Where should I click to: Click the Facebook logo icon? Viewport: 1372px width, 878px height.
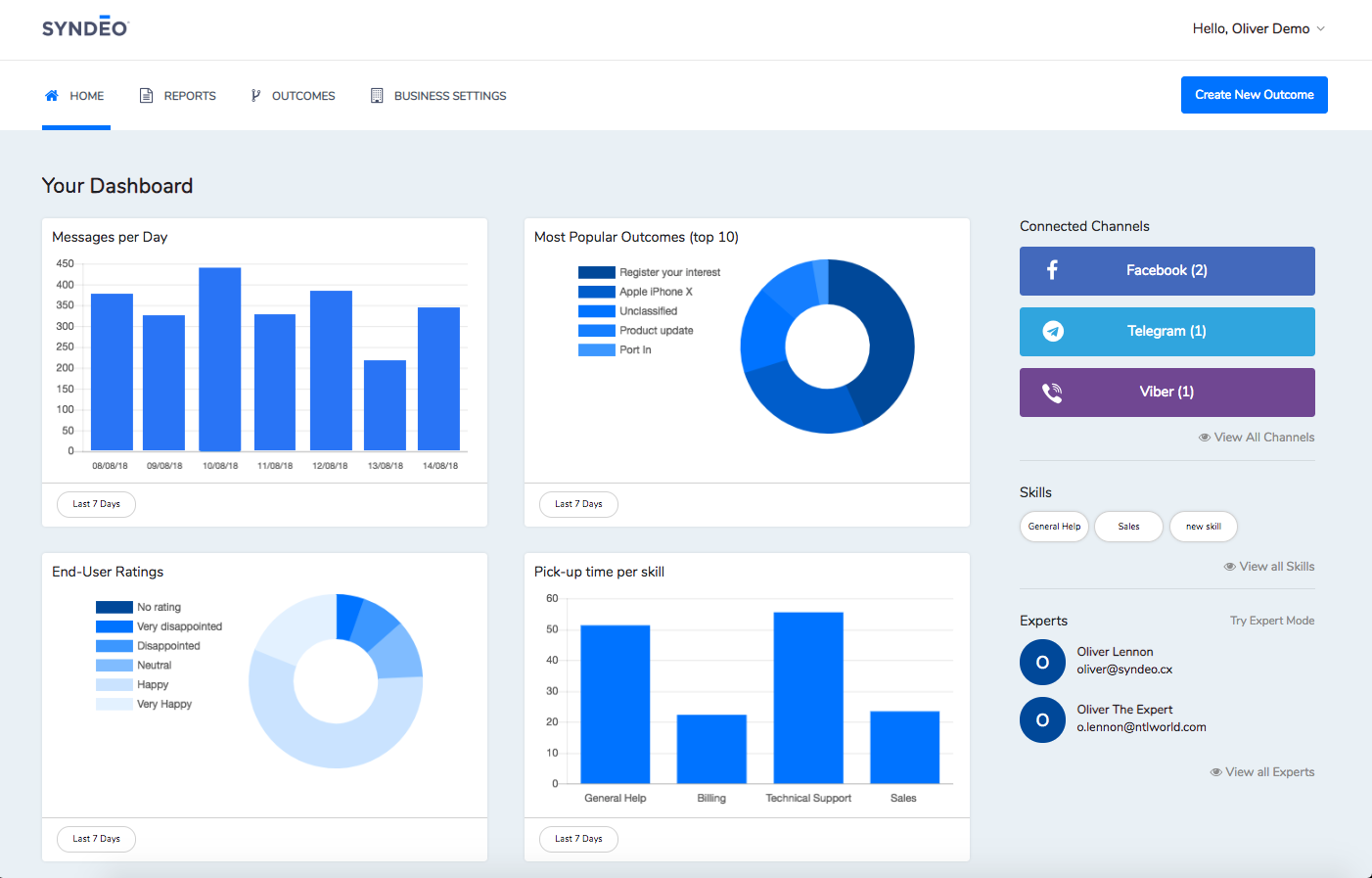1052,270
